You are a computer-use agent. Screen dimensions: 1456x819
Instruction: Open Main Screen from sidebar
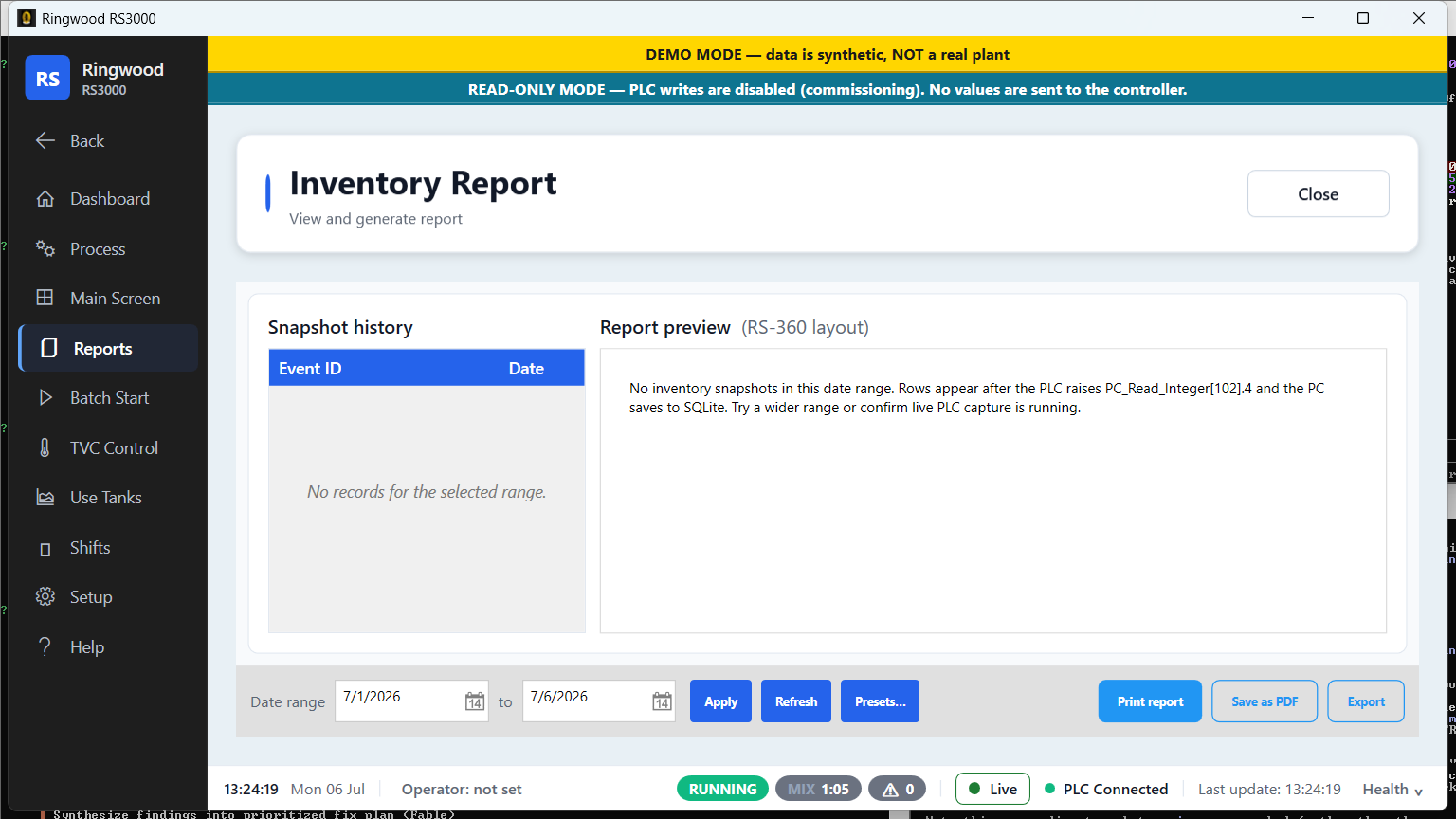coord(108,298)
